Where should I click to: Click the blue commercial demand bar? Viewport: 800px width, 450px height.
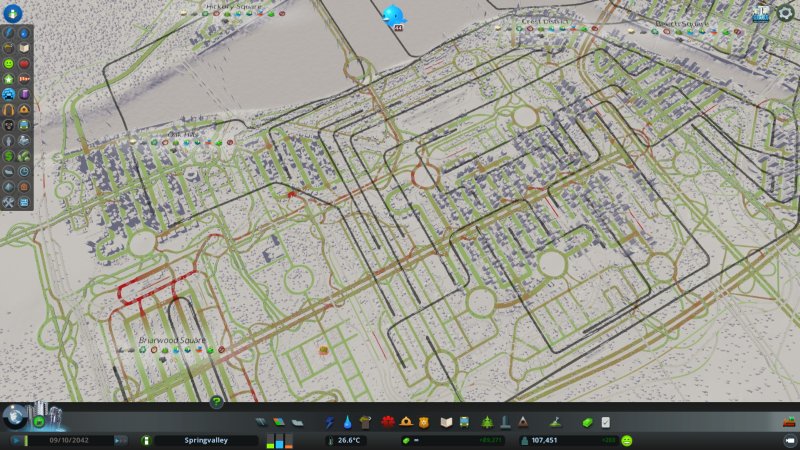(x=280, y=441)
